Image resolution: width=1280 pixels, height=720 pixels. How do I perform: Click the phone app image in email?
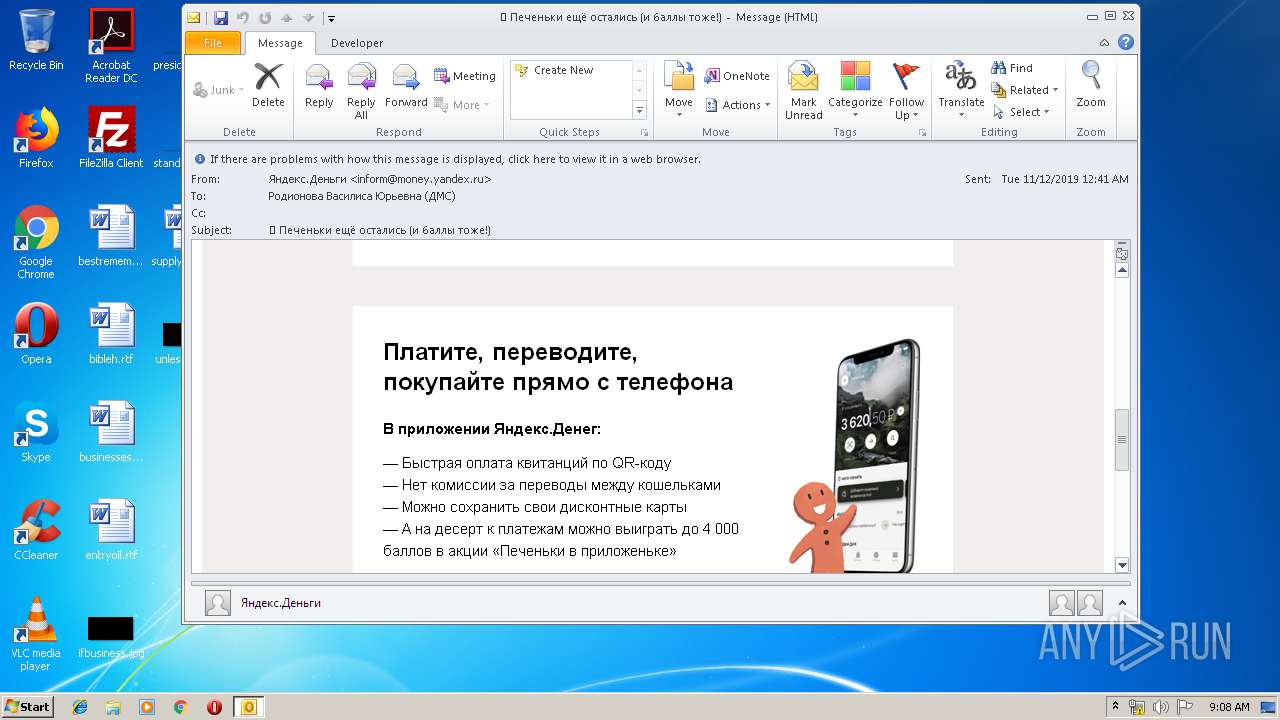click(854, 456)
